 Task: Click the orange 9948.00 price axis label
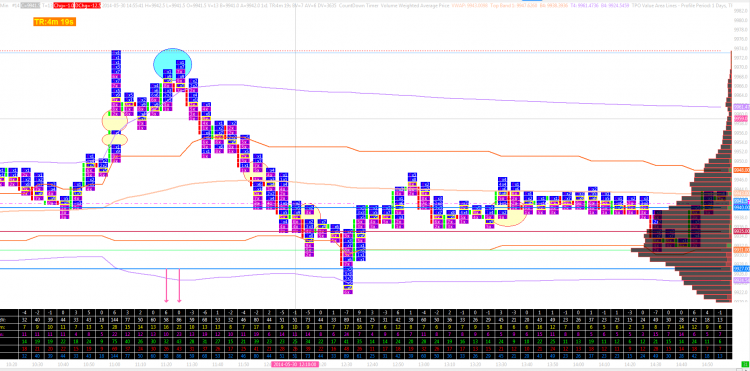click(x=741, y=170)
